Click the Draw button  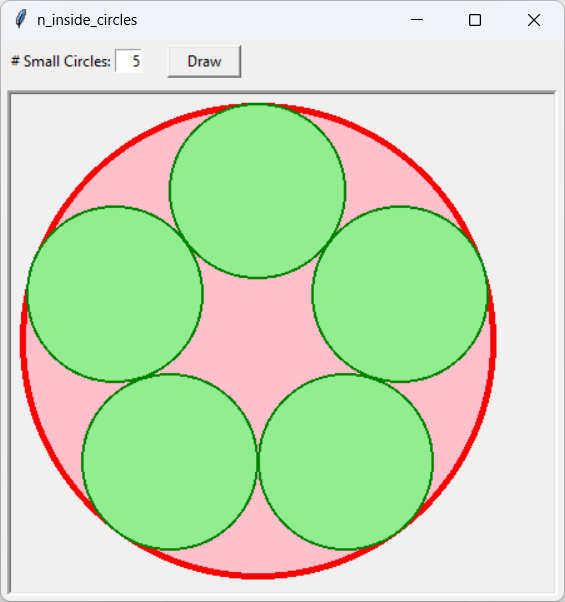point(204,61)
